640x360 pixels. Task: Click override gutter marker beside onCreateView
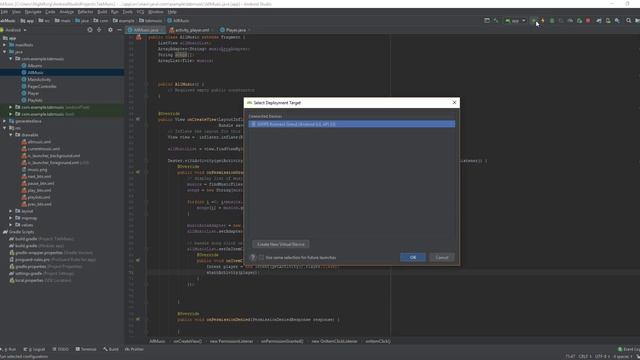coord(138,119)
